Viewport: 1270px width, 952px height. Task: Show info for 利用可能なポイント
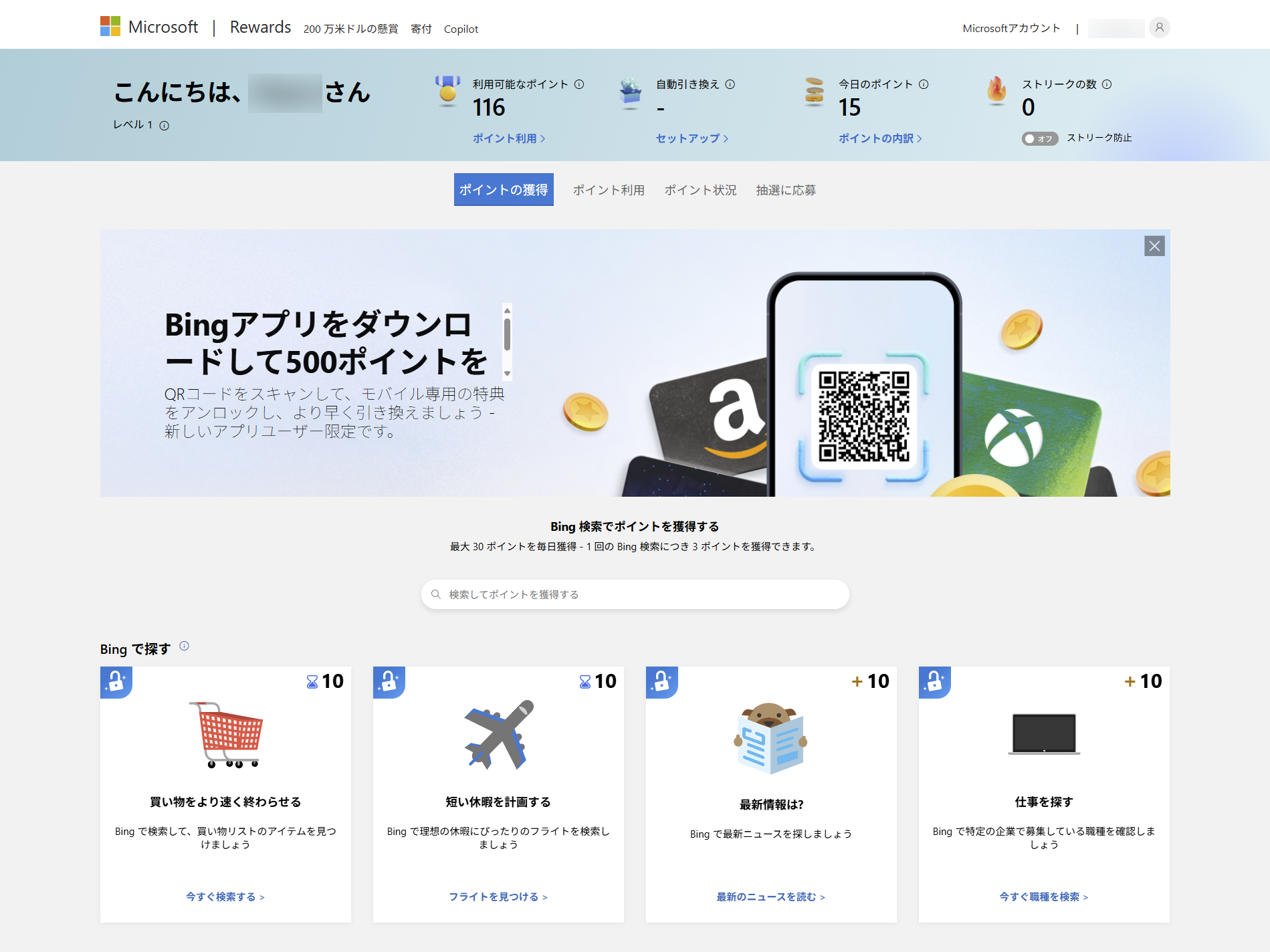[579, 84]
